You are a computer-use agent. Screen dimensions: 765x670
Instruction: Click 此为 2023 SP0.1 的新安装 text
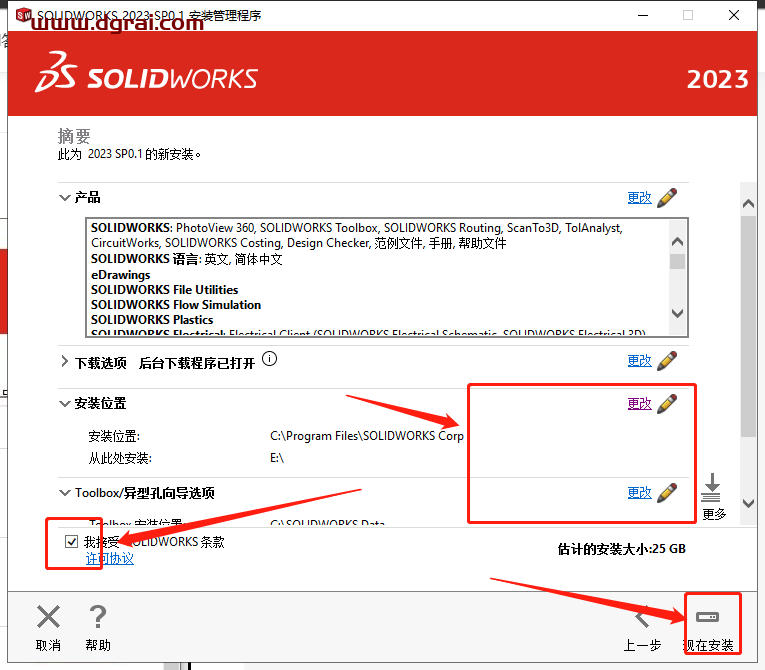click(129, 154)
